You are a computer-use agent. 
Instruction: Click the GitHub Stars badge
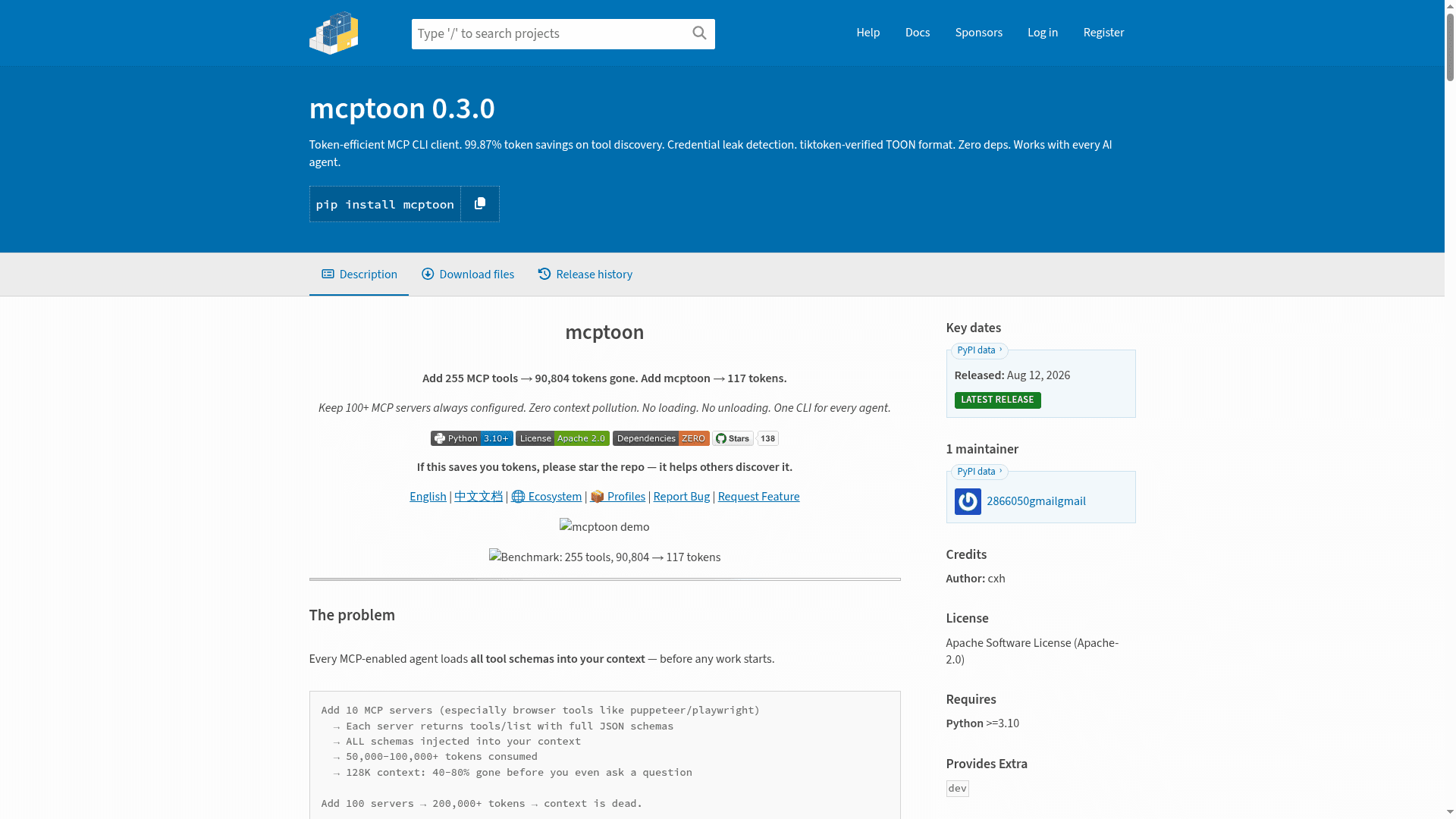(x=733, y=438)
